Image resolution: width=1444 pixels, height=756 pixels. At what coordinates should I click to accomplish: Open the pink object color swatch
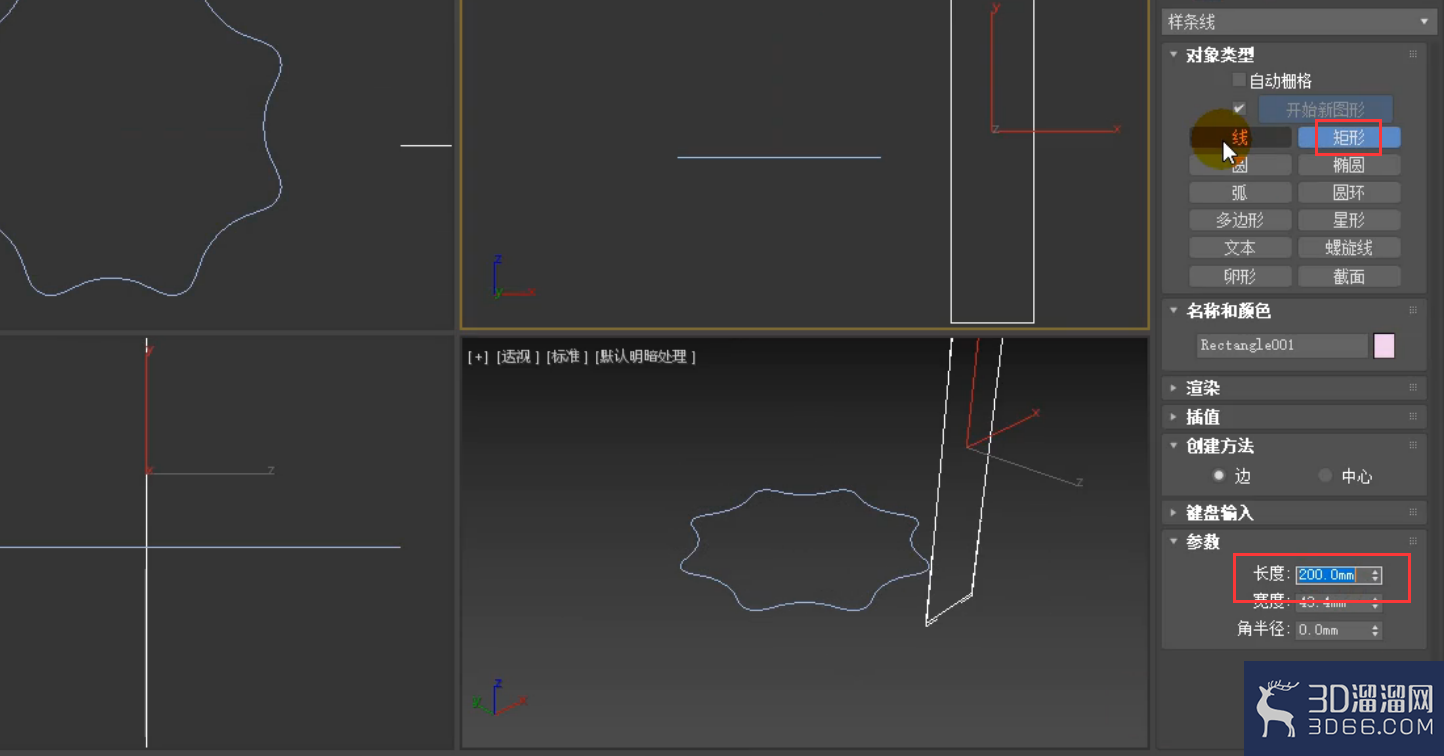[x=1384, y=346]
